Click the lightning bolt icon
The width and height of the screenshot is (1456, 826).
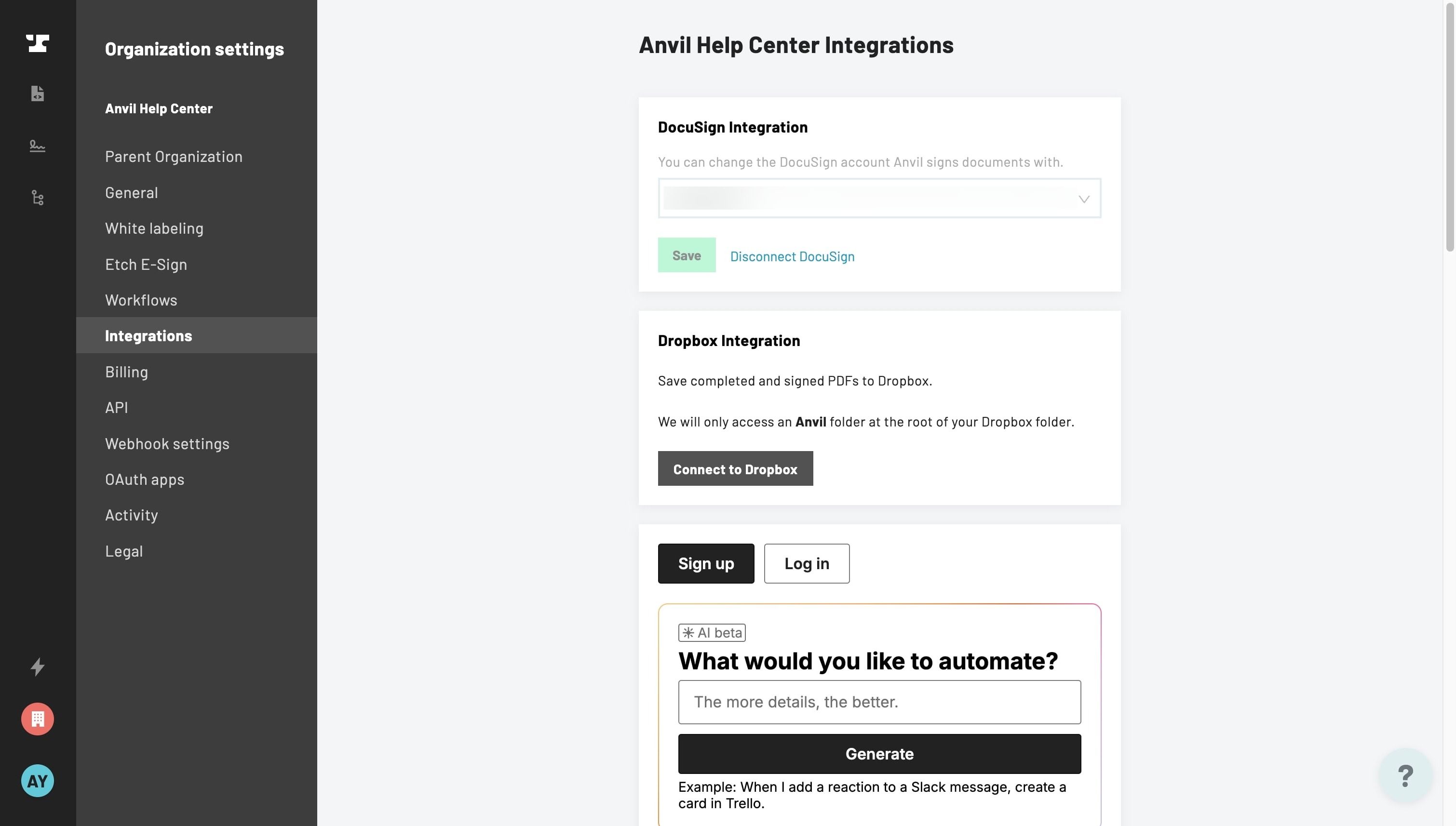38,666
